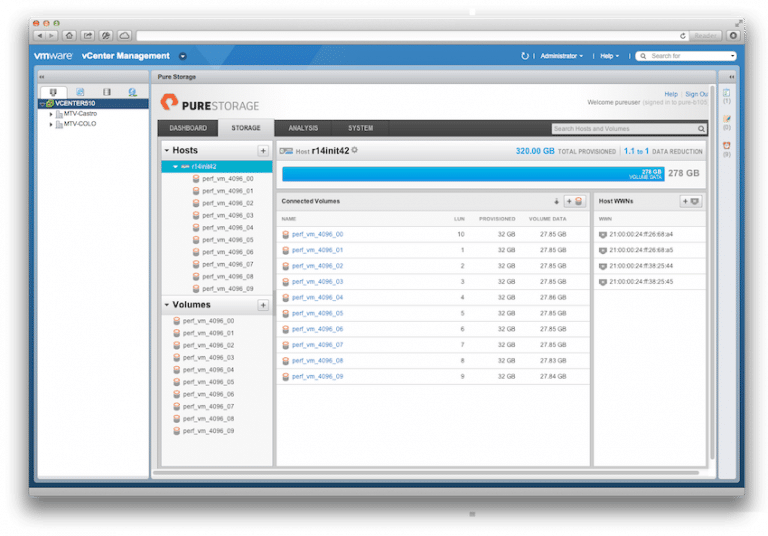The width and height of the screenshot is (768, 536).
Task: Sort Connected Volumes by LUN column
Action: coord(459,219)
